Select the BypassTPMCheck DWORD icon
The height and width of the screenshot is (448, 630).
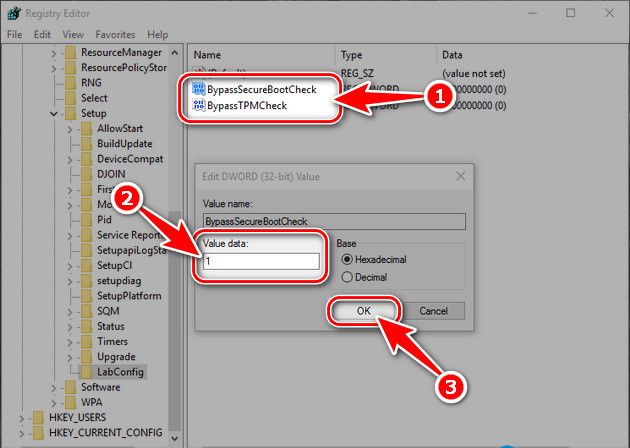(x=198, y=105)
